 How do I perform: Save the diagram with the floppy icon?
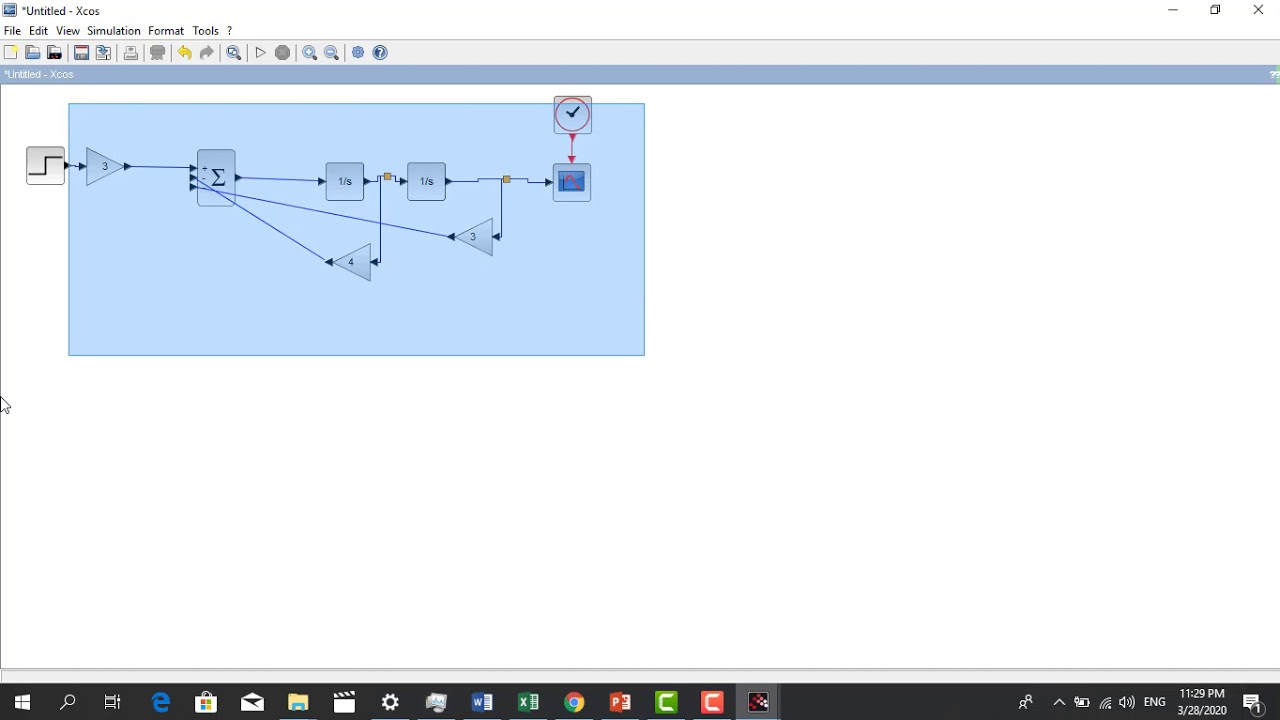point(82,53)
